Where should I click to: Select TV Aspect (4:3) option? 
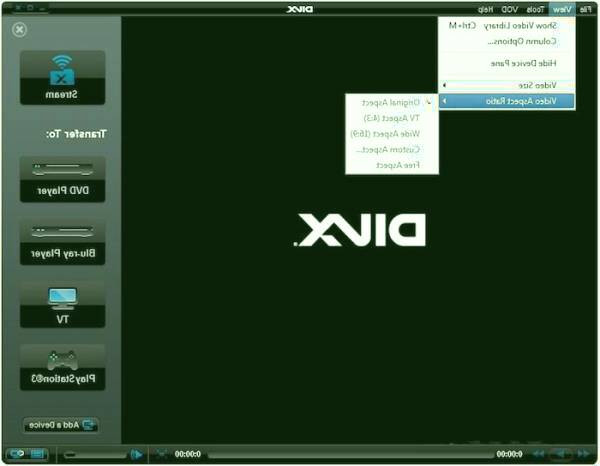coord(392,118)
